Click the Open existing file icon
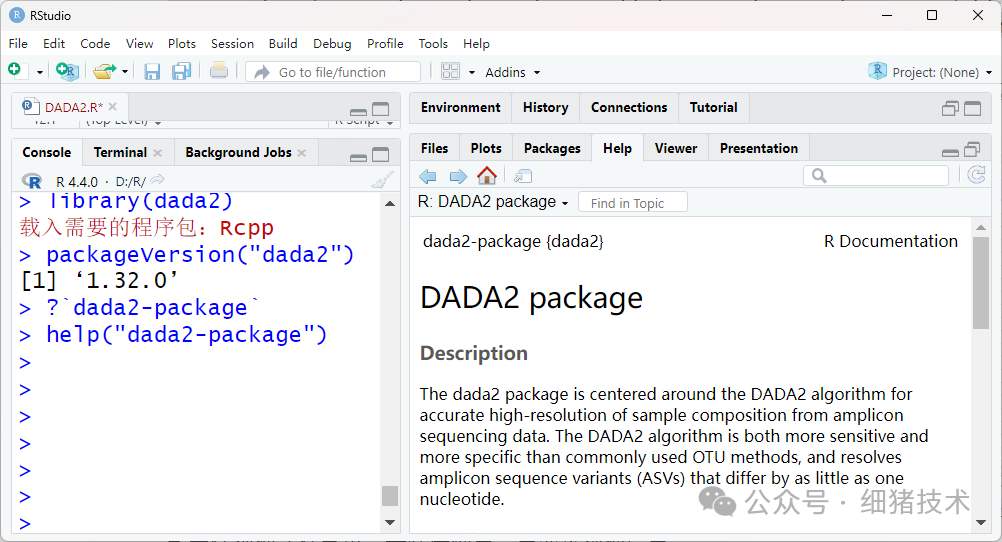The image size is (1002, 542). tap(104, 71)
